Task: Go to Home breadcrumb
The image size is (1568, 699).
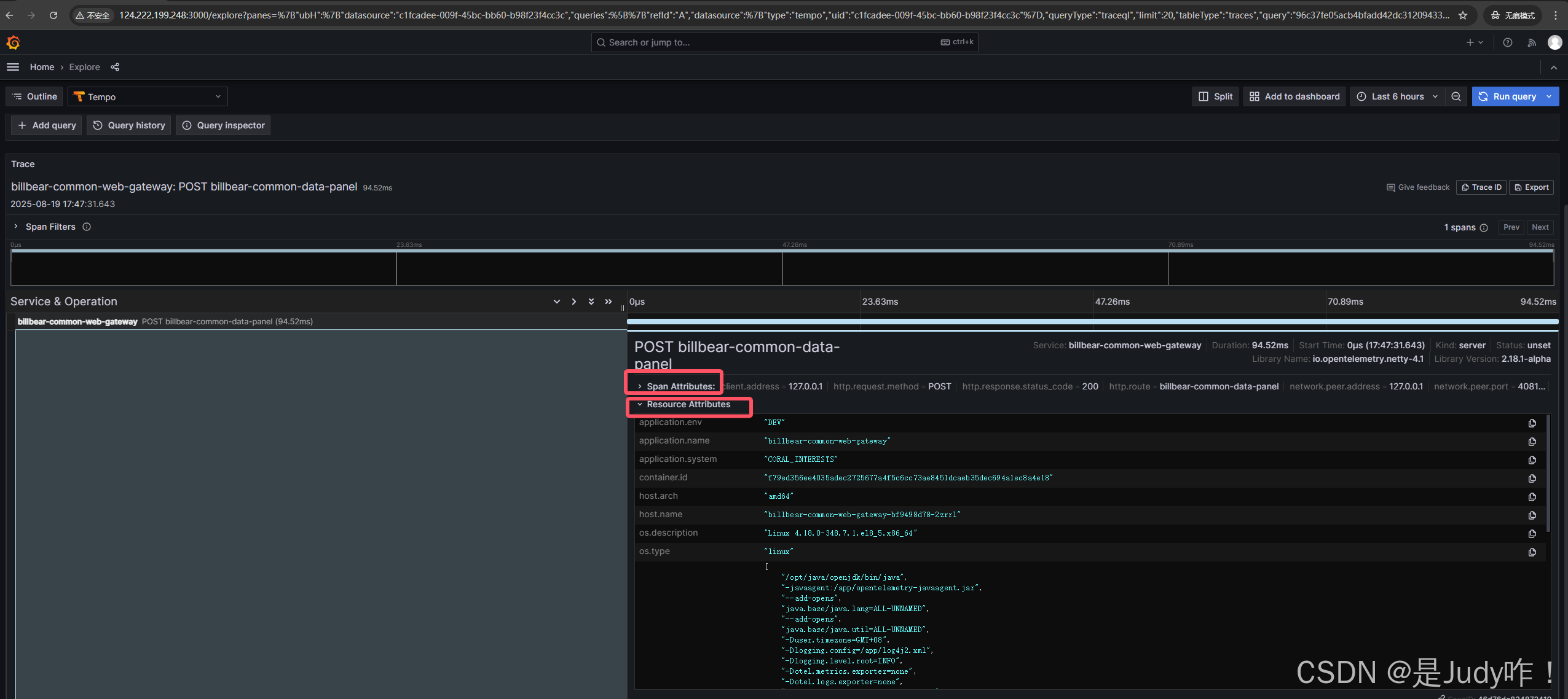Action: coord(42,67)
